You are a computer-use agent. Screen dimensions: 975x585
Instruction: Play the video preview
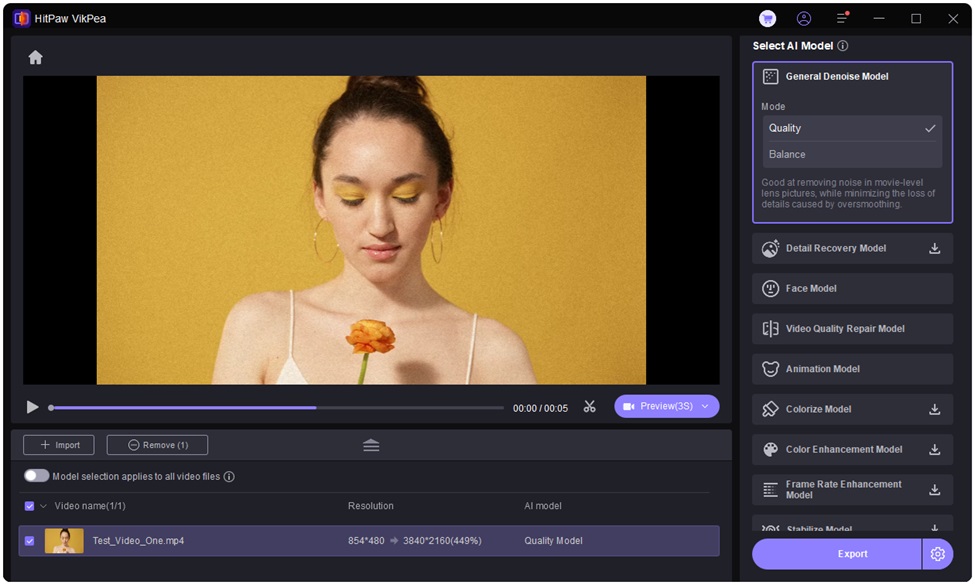pos(33,407)
